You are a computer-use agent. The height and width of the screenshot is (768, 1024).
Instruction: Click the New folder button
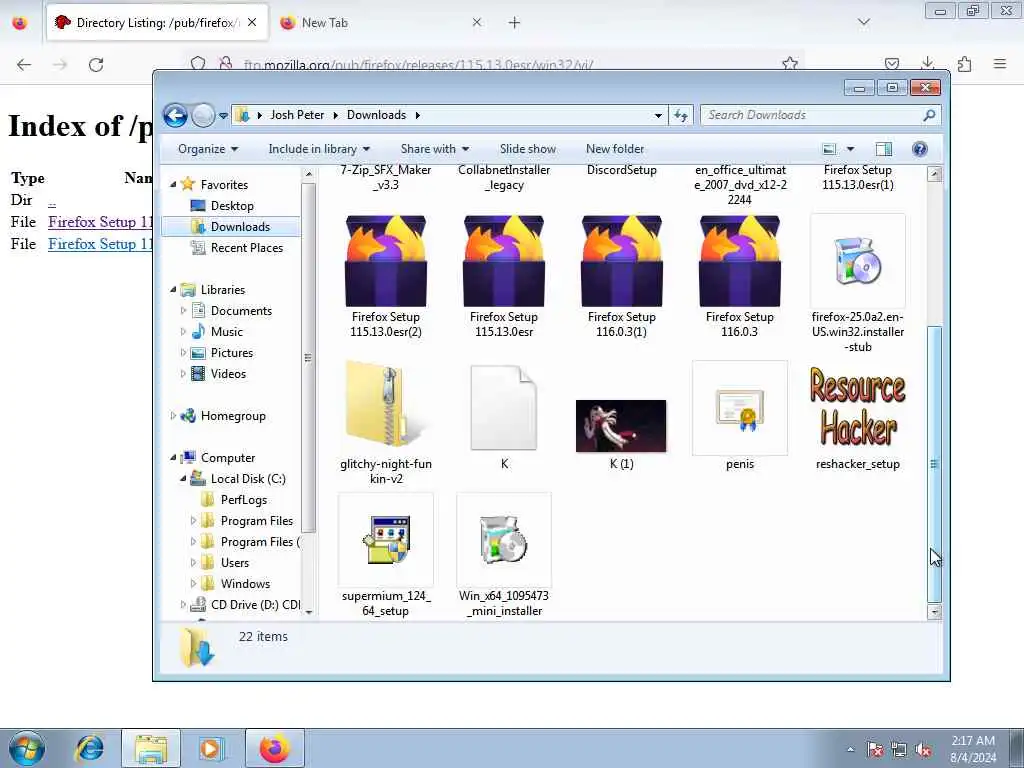point(615,149)
